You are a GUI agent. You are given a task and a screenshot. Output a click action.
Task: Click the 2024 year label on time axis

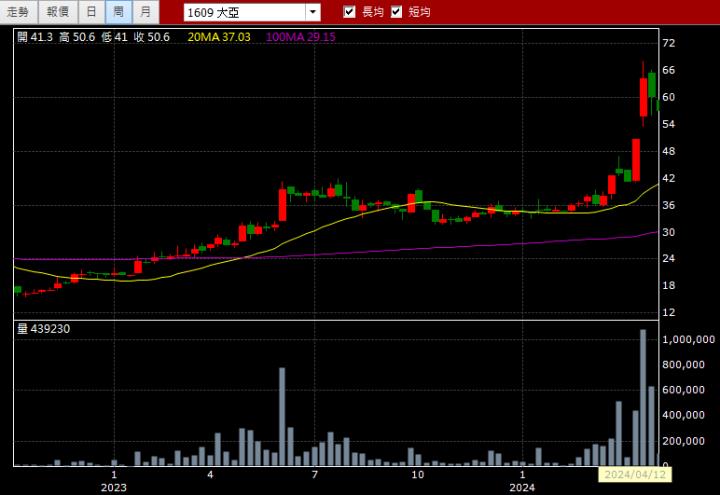[522, 487]
